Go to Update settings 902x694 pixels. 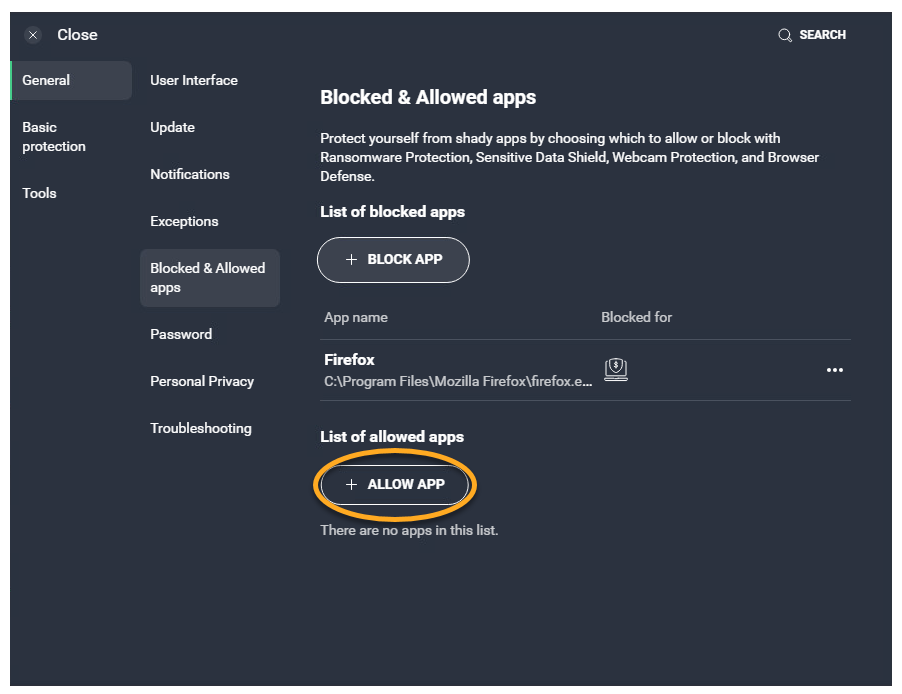[172, 127]
